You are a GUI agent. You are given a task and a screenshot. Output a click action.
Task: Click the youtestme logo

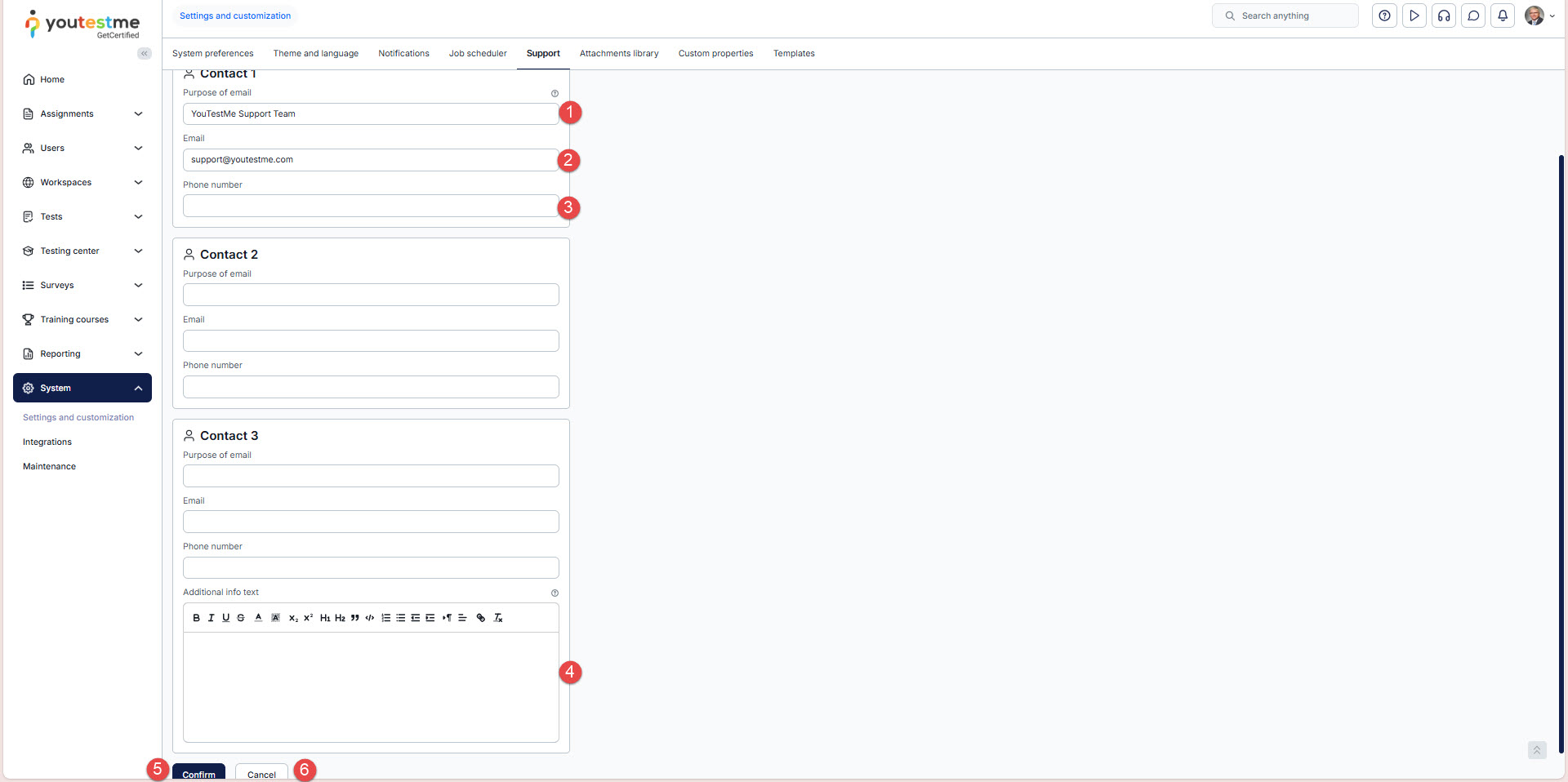coord(82,24)
